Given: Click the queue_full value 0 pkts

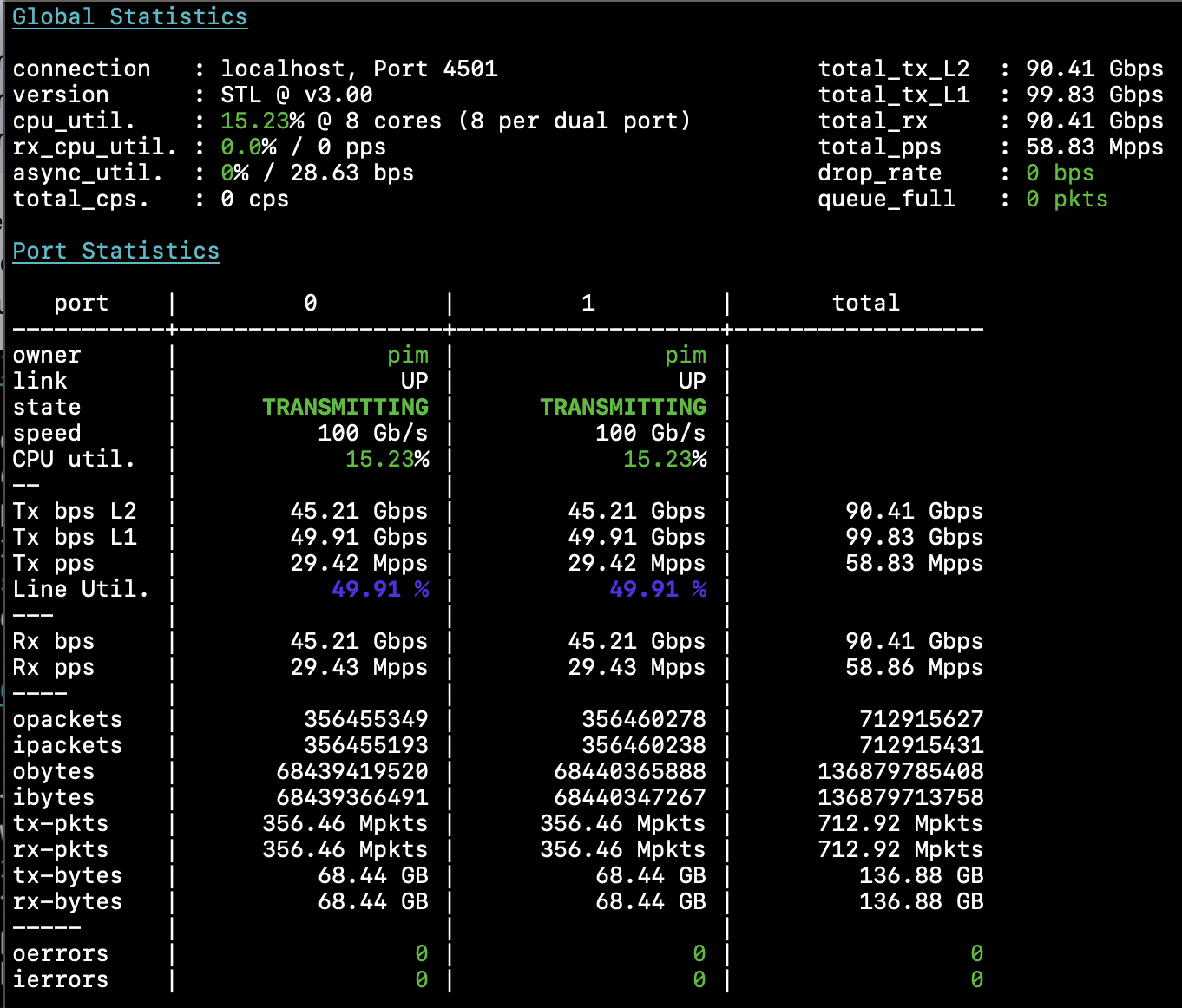Looking at the screenshot, I should 1067,200.
